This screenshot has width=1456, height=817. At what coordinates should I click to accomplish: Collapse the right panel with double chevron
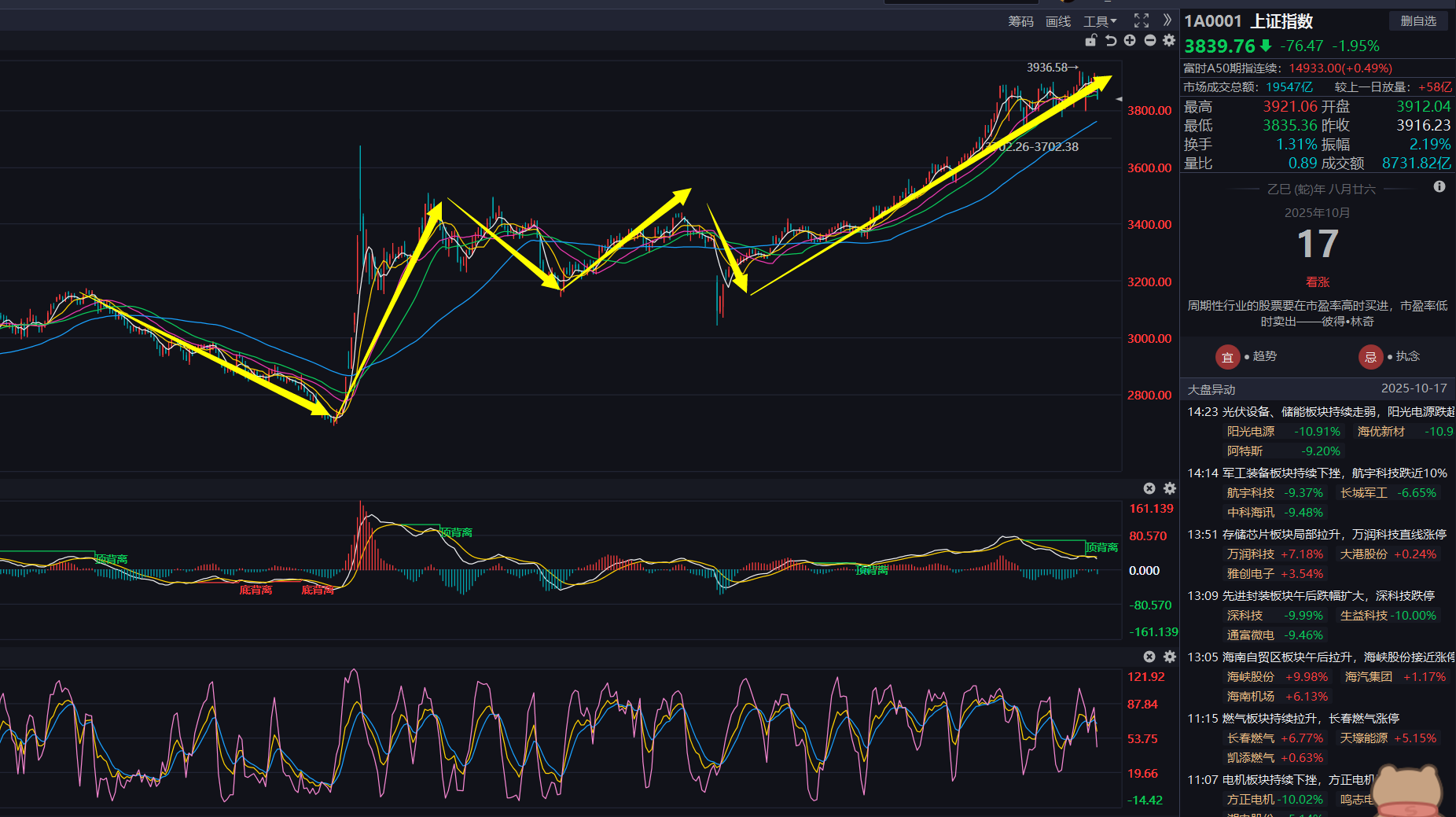(1167, 20)
